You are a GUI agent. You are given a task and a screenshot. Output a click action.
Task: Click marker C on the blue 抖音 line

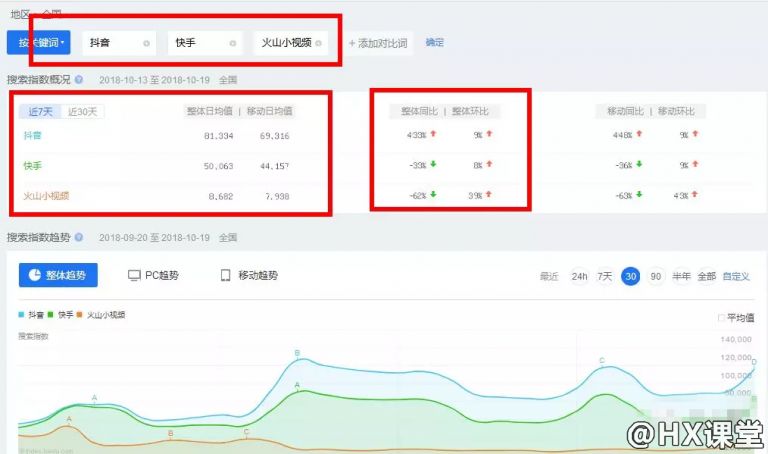[602, 360]
